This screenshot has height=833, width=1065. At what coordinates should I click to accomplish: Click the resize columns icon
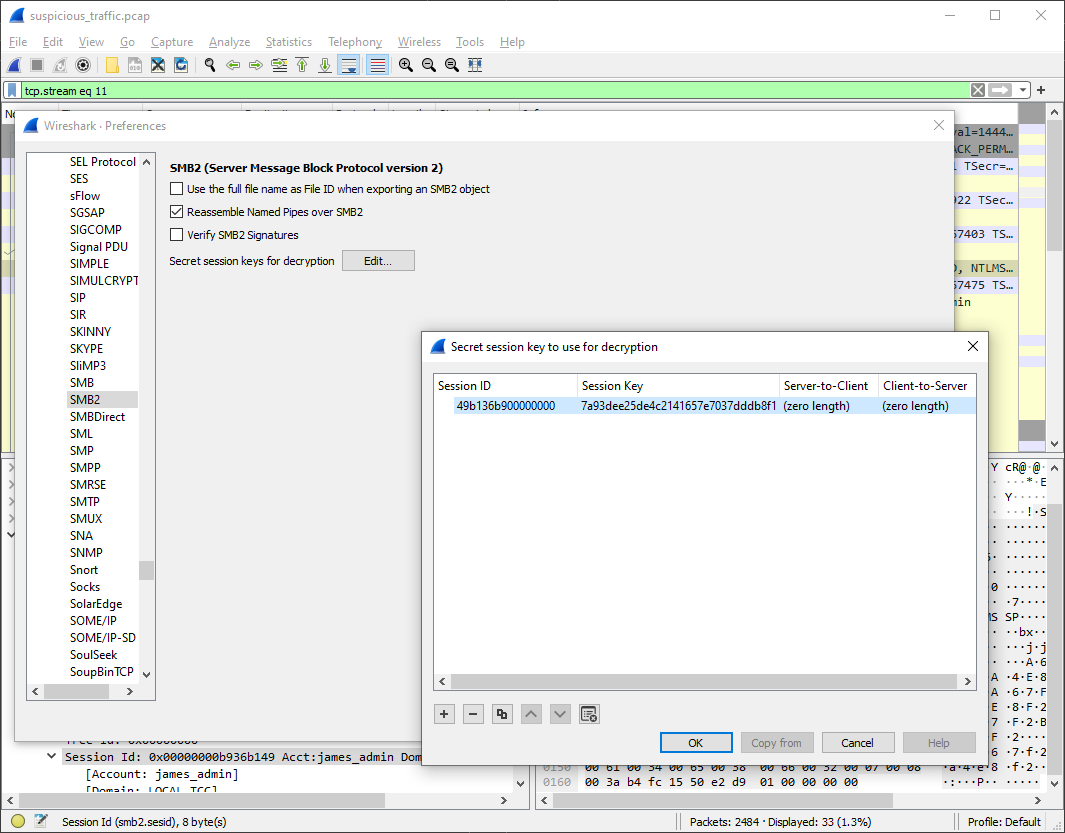475,65
